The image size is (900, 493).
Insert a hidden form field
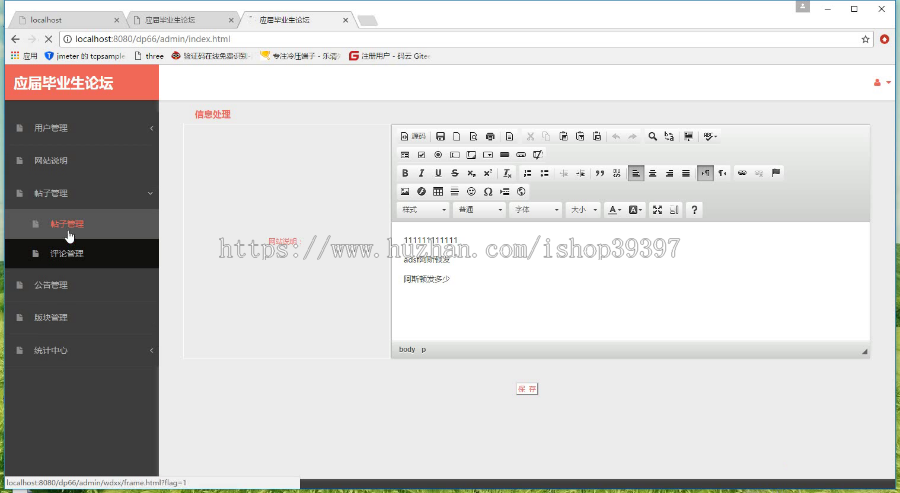[538, 155]
